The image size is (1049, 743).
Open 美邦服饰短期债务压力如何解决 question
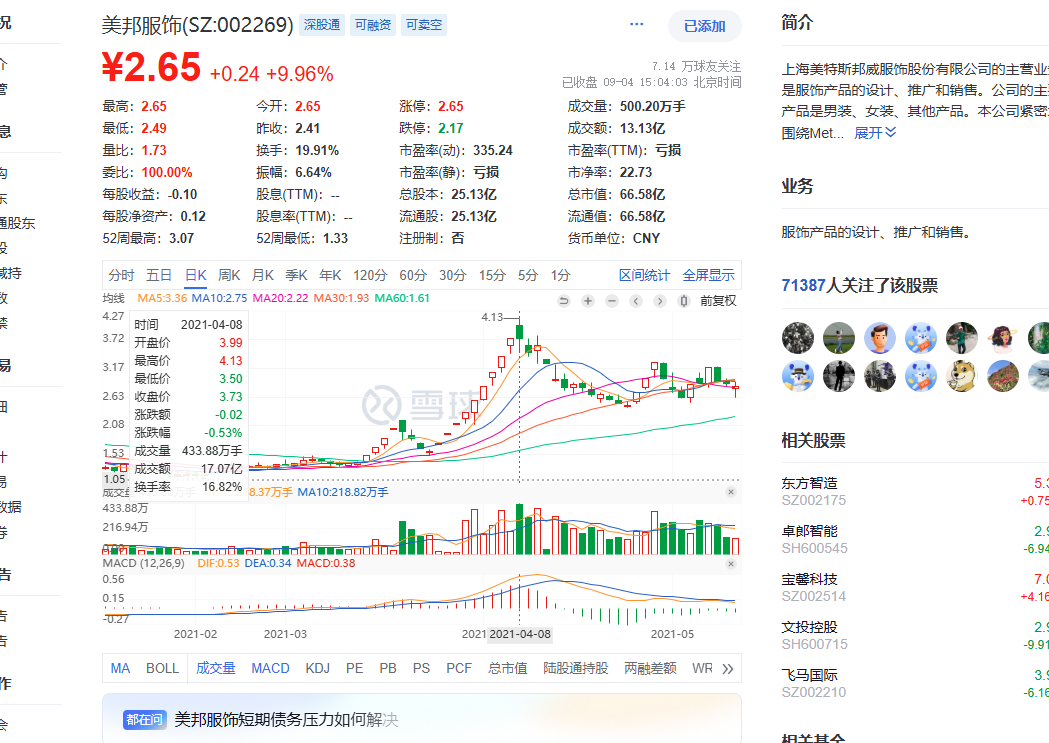point(286,720)
